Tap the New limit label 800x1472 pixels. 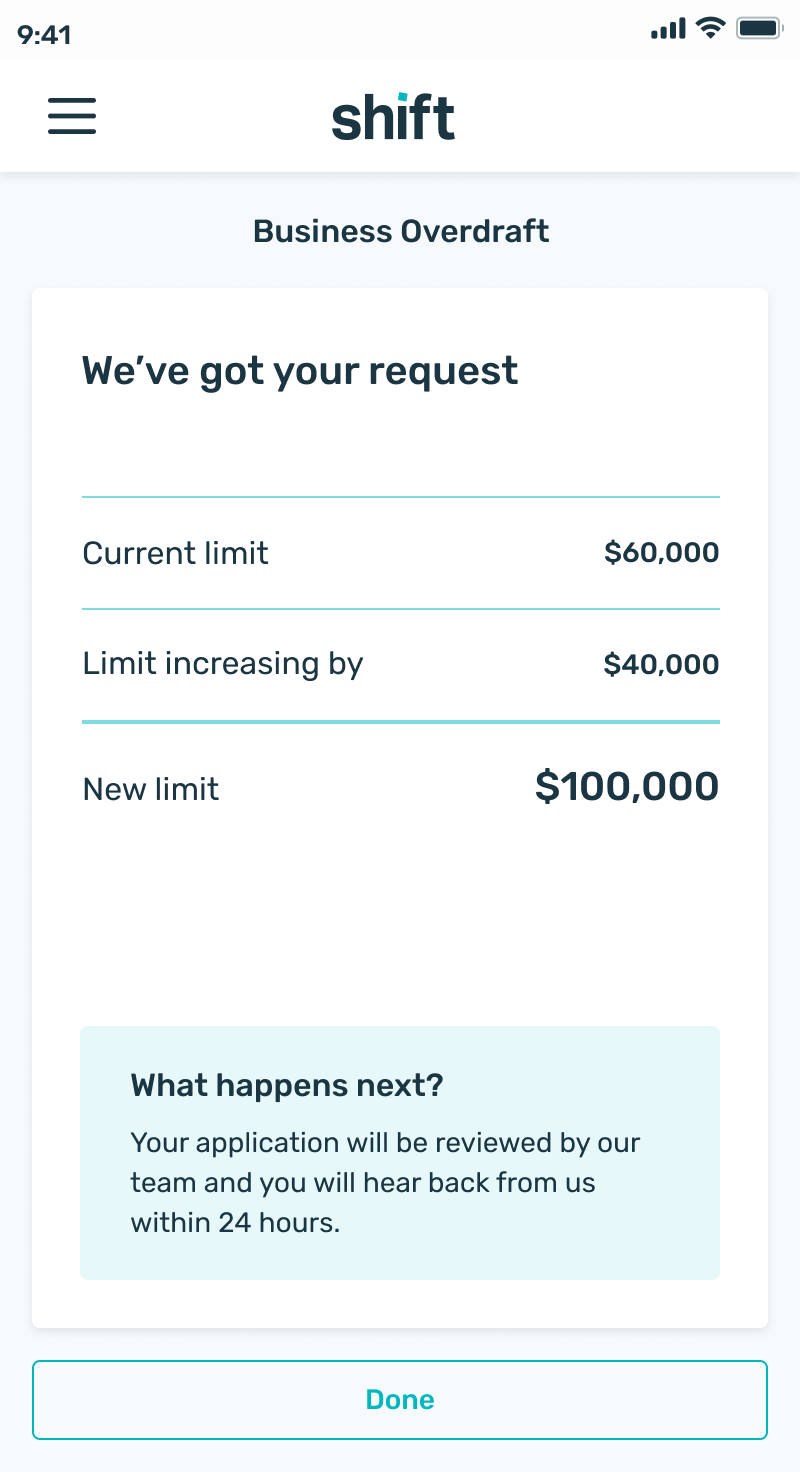coord(151,789)
